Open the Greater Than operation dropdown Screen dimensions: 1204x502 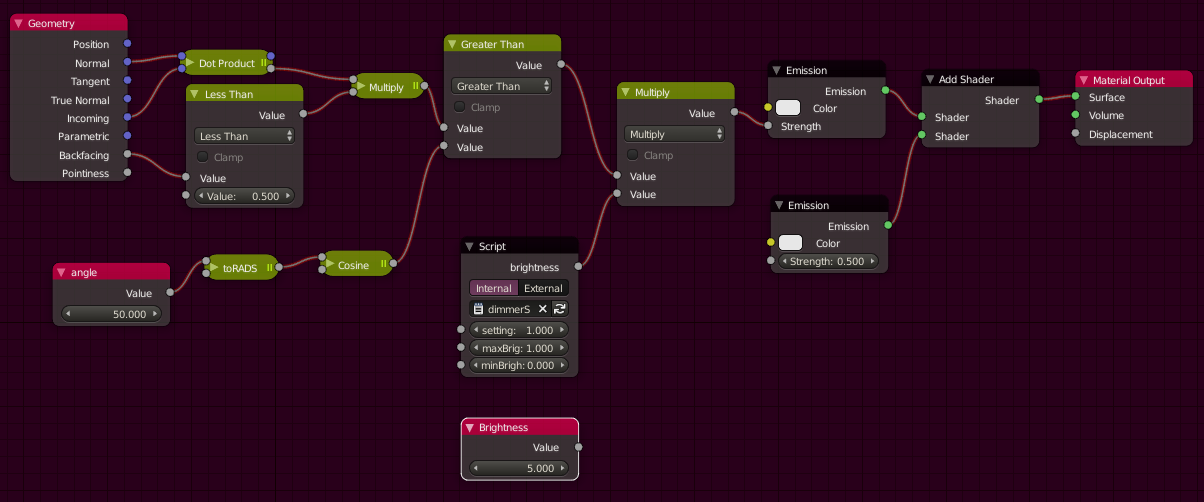tap(502, 86)
